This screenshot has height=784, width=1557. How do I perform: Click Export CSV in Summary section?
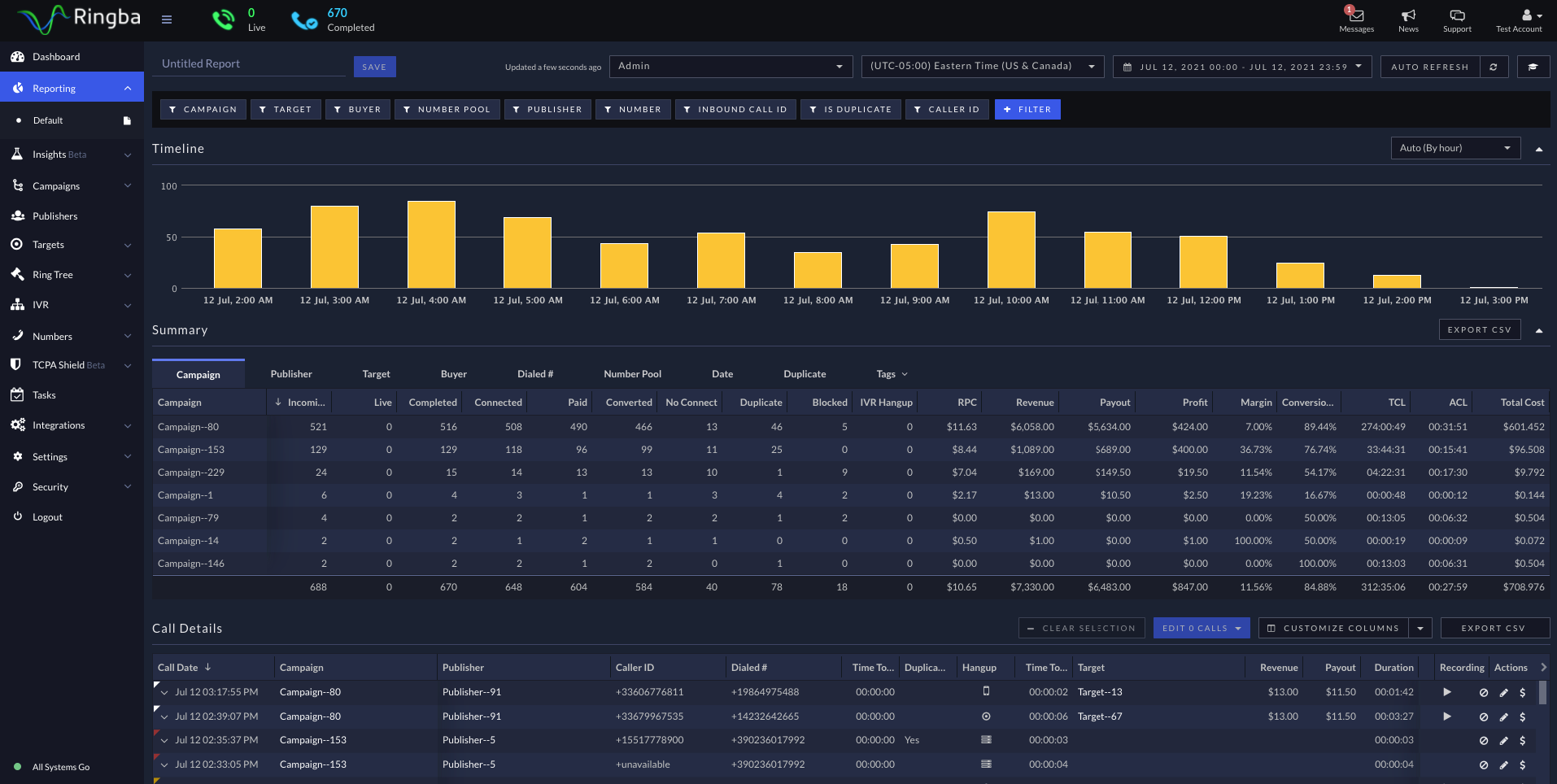tap(1479, 329)
